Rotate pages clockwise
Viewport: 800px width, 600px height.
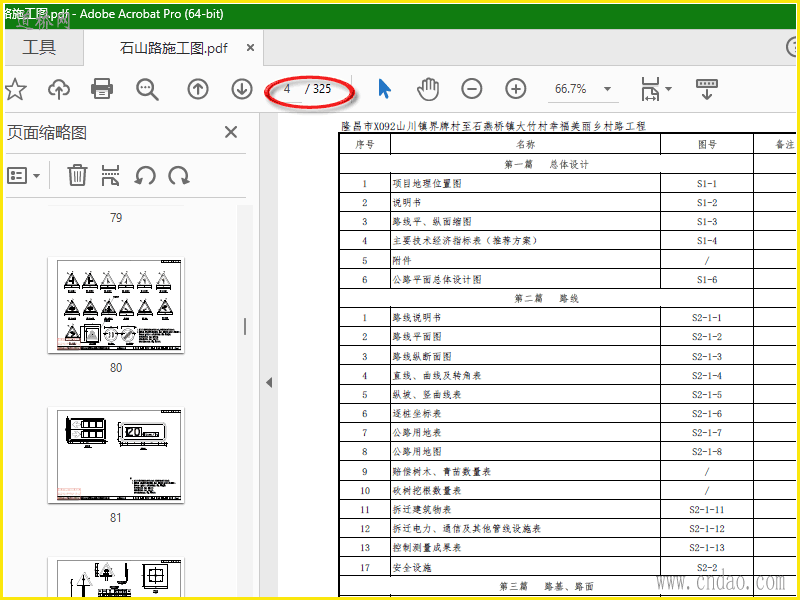(x=179, y=176)
